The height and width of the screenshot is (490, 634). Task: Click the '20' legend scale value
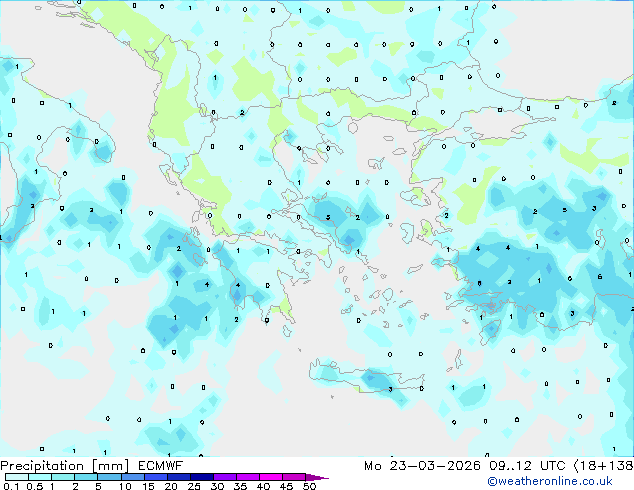(x=171, y=486)
